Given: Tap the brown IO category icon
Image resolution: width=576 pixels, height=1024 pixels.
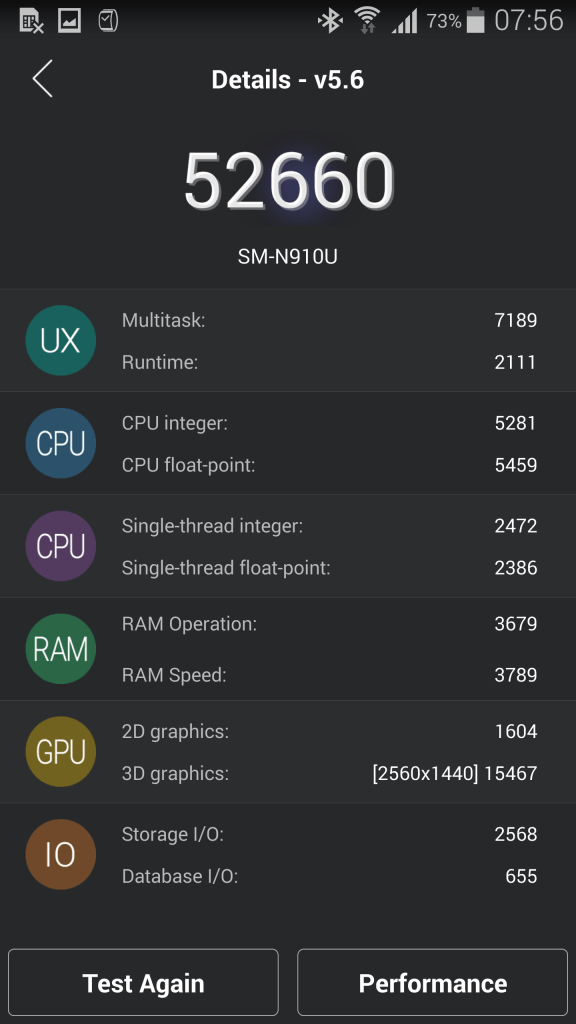Looking at the screenshot, I should (60, 855).
